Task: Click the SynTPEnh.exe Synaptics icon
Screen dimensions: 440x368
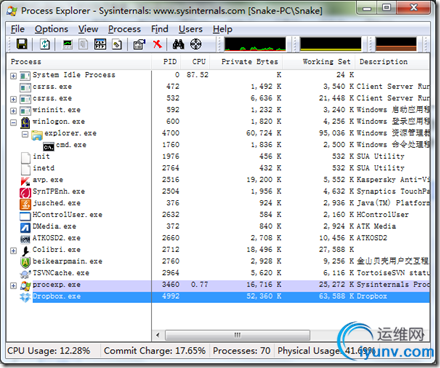Action: coord(25,192)
